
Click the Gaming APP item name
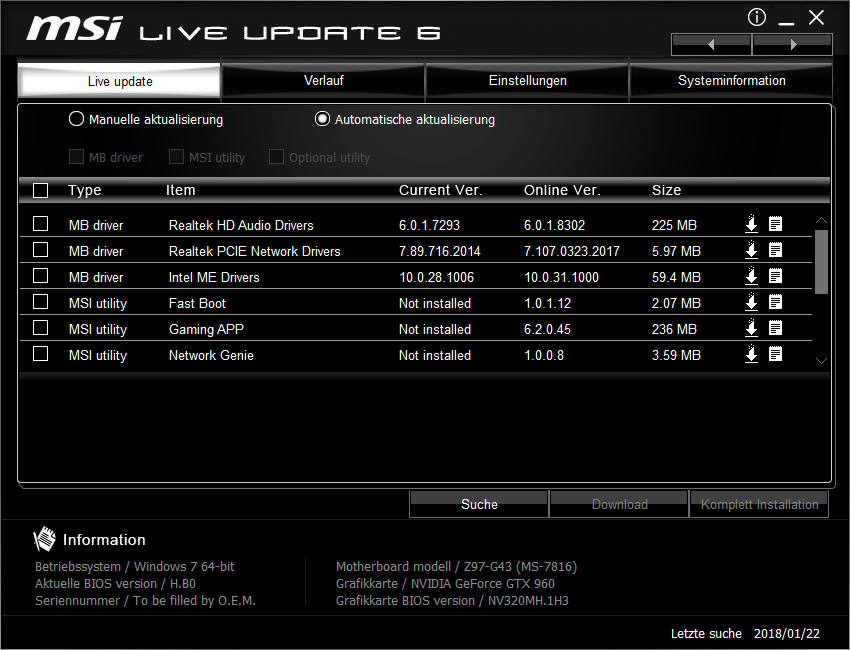(207, 329)
